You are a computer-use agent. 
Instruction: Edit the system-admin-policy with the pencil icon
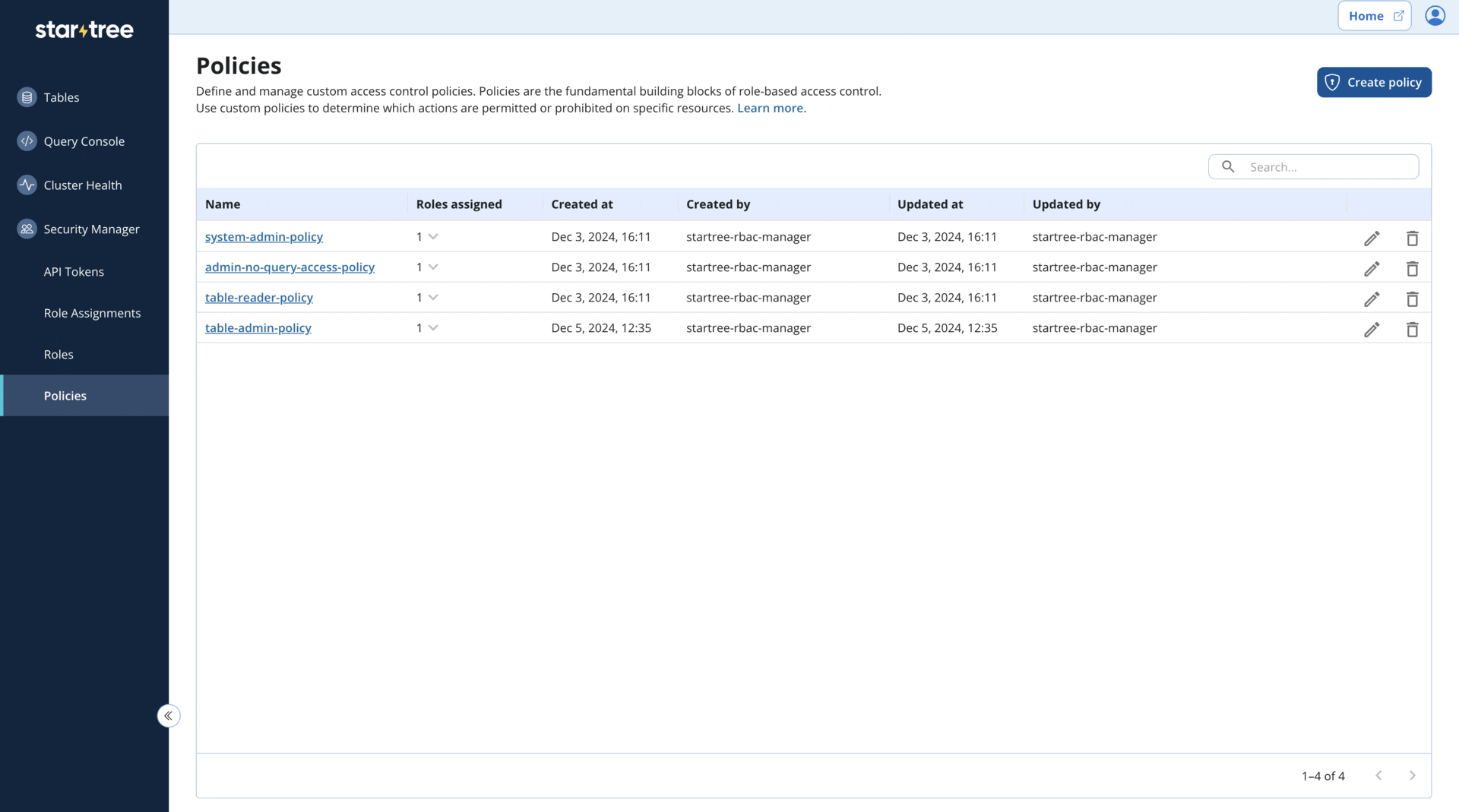click(1372, 238)
